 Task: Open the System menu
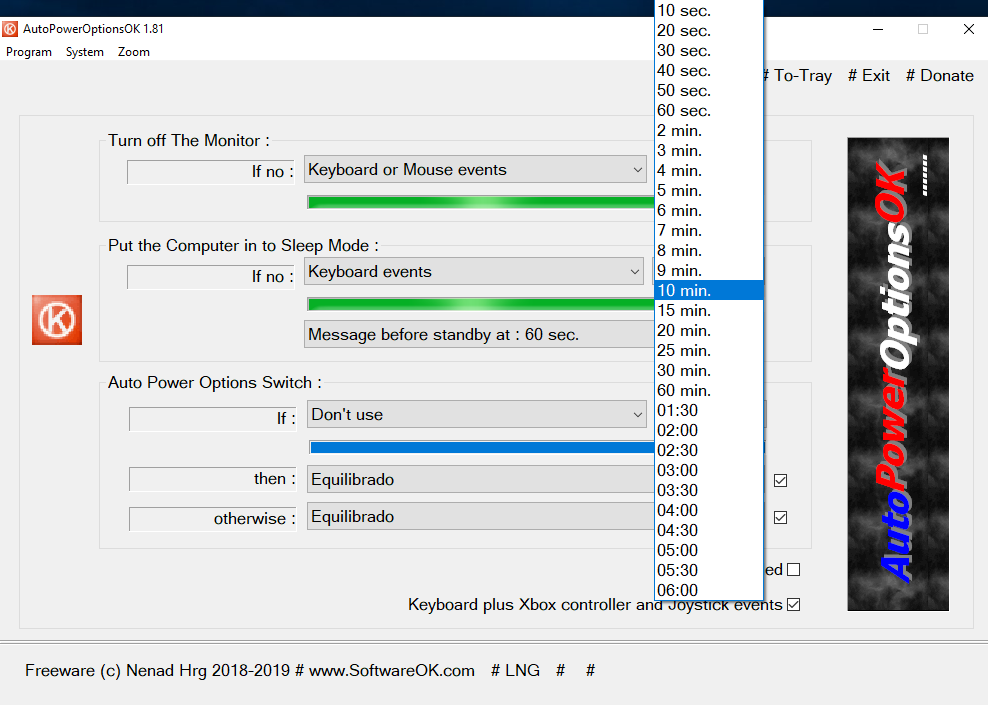(85, 52)
